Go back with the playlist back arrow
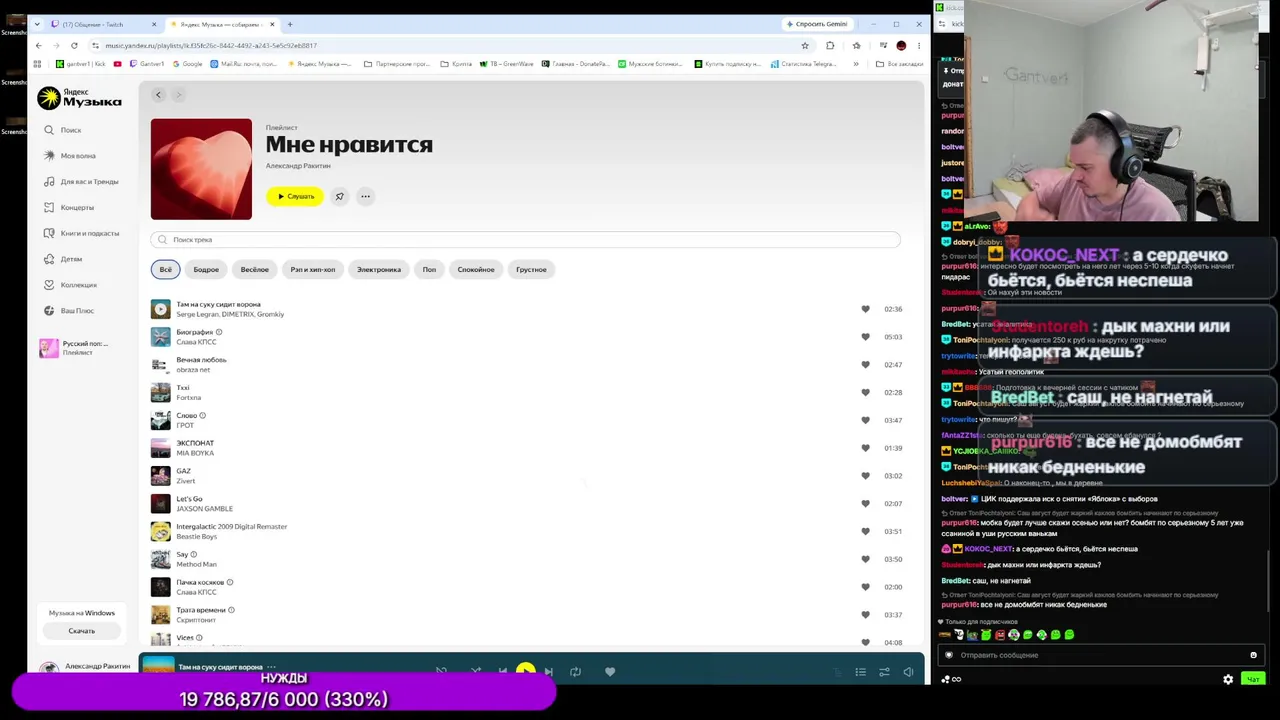The width and height of the screenshot is (1280, 720). click(158, 95)
